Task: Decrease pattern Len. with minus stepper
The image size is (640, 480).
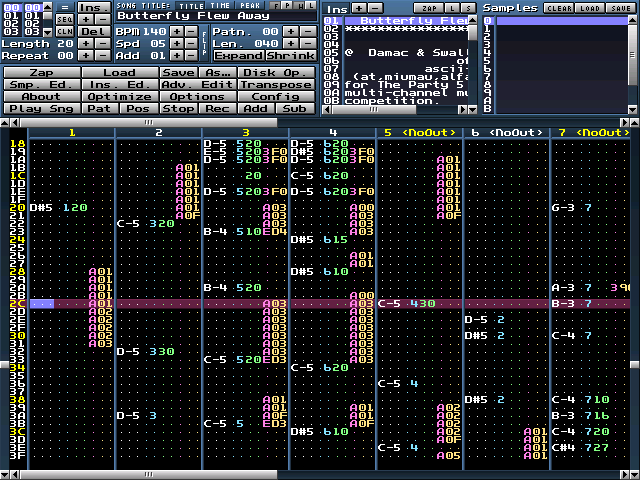Action: pyautogui.click(x=307, y=43)
